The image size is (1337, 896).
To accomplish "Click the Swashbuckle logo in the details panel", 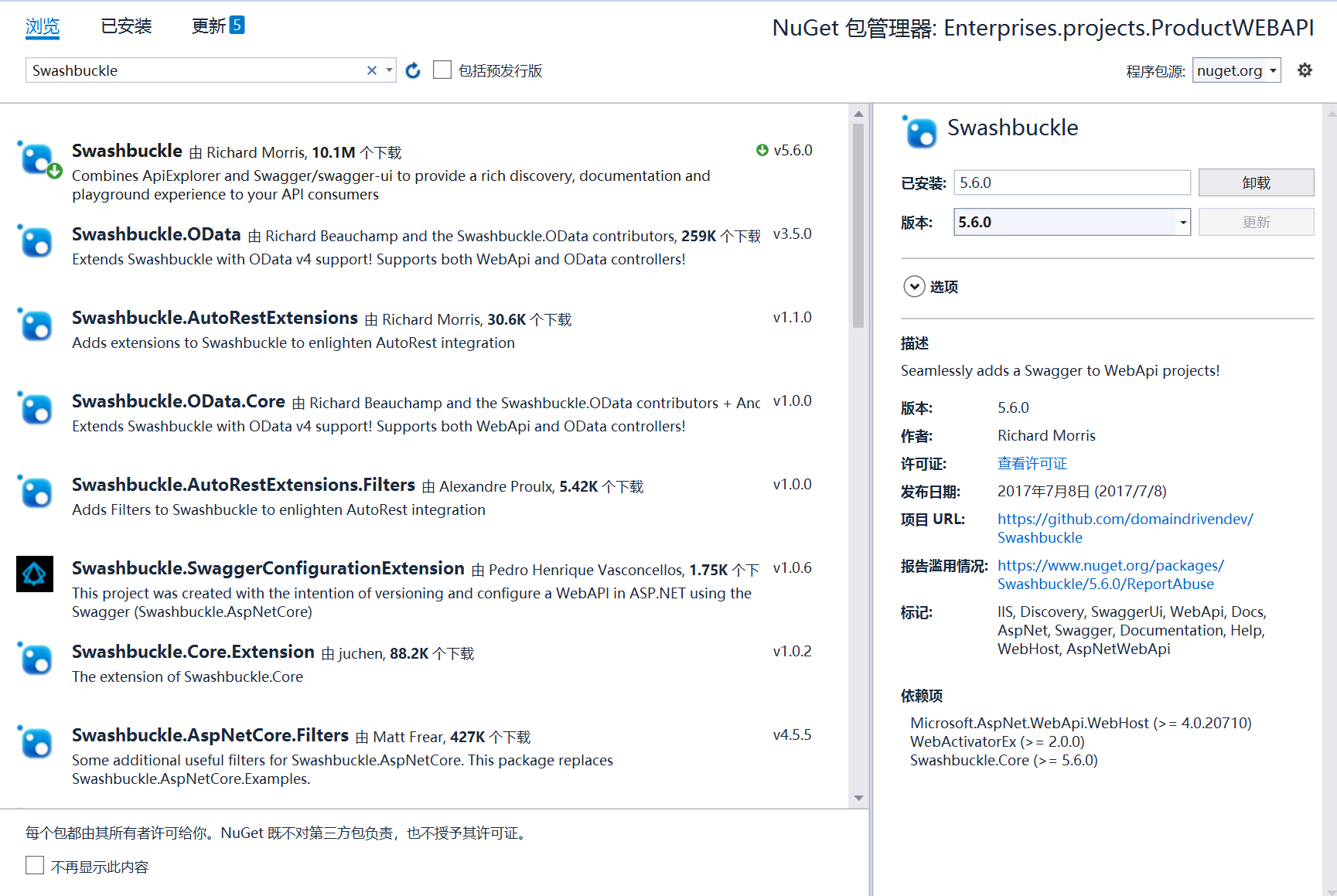I will [x=919, y=130].
